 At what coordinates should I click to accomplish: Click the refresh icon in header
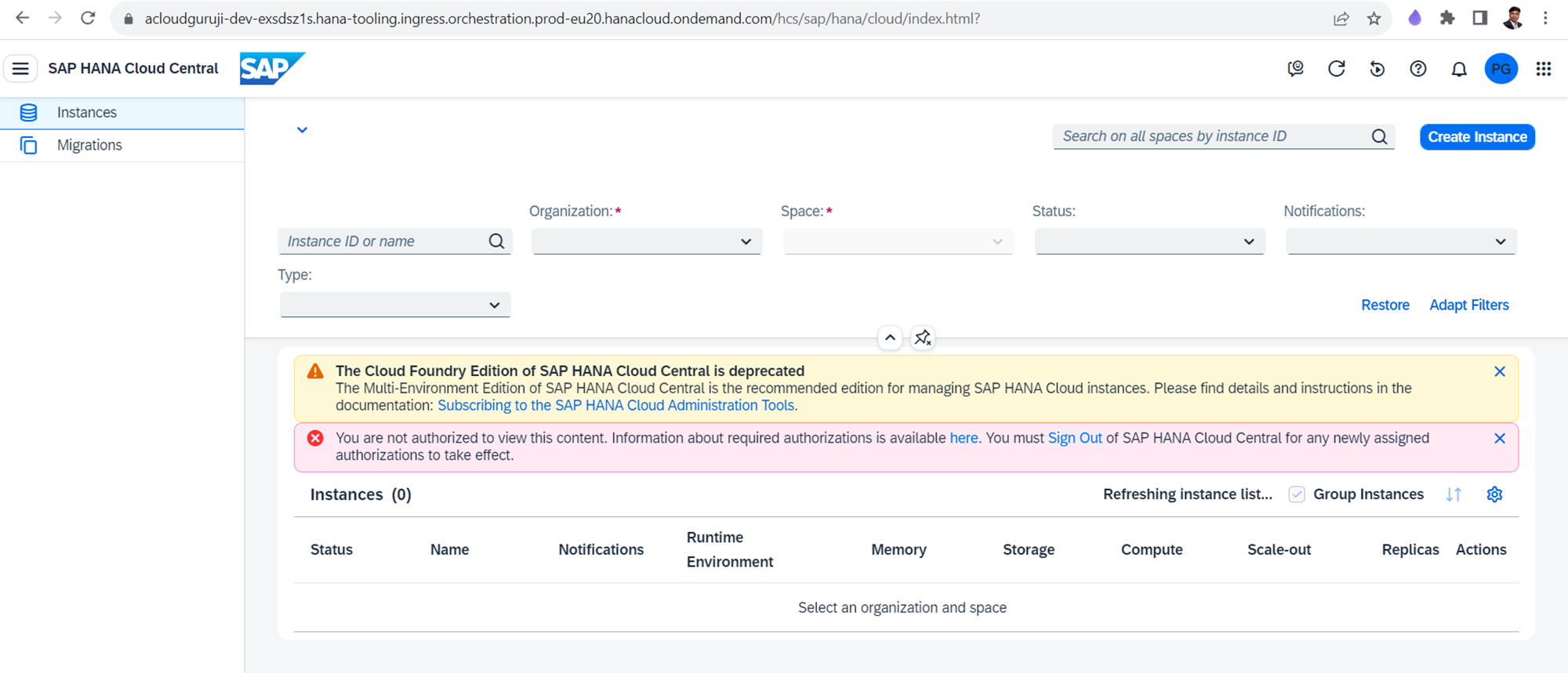(1337, 69)
